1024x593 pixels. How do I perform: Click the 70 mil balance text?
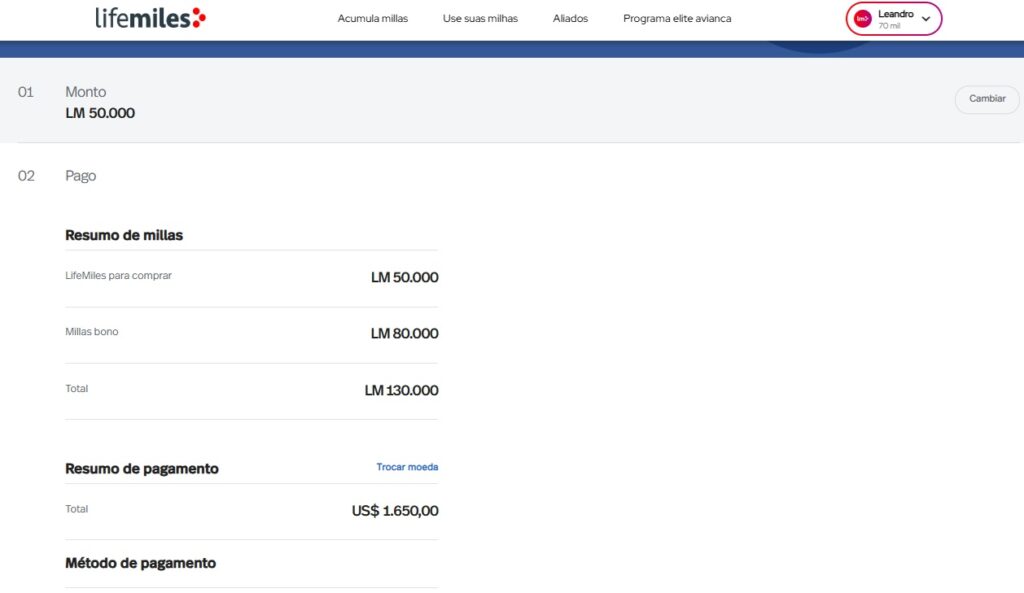pos(889,26)
